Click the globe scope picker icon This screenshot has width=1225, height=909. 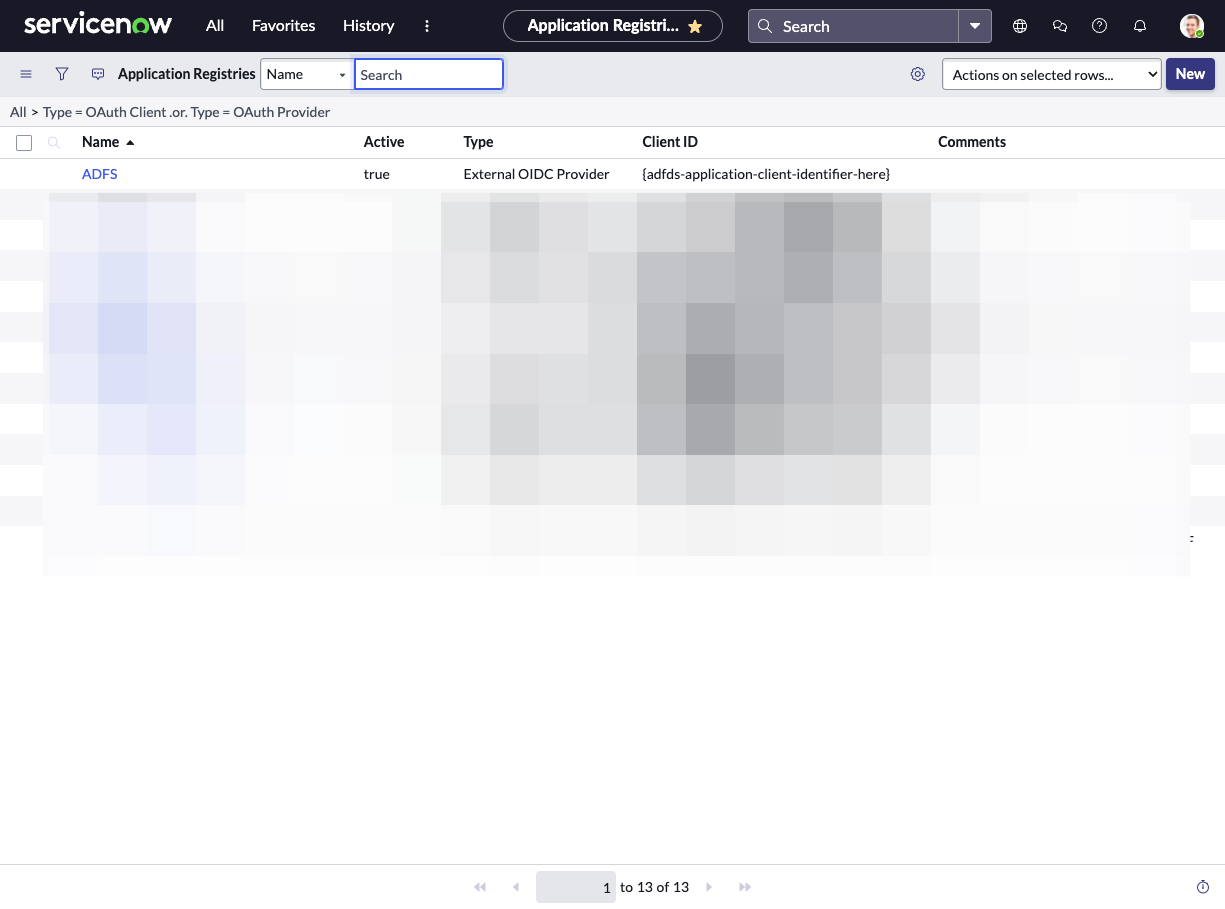[1020, 26]
